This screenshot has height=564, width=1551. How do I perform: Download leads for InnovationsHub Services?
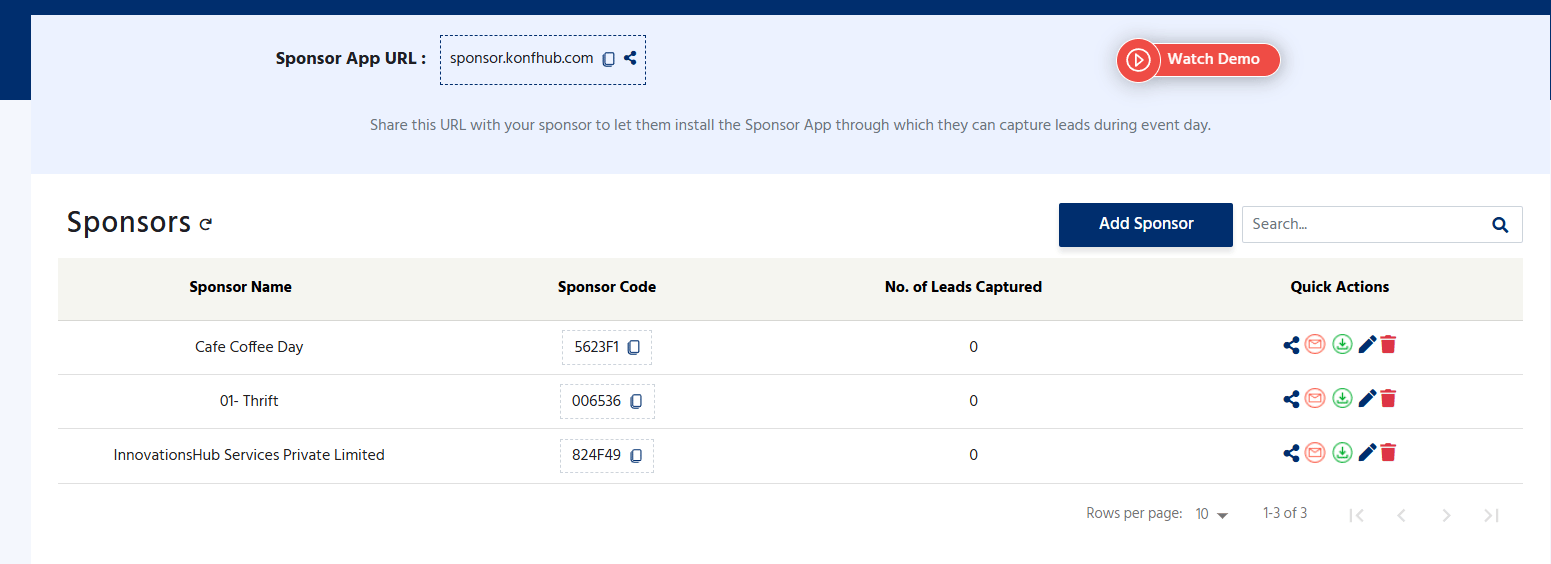(1342, 452)
